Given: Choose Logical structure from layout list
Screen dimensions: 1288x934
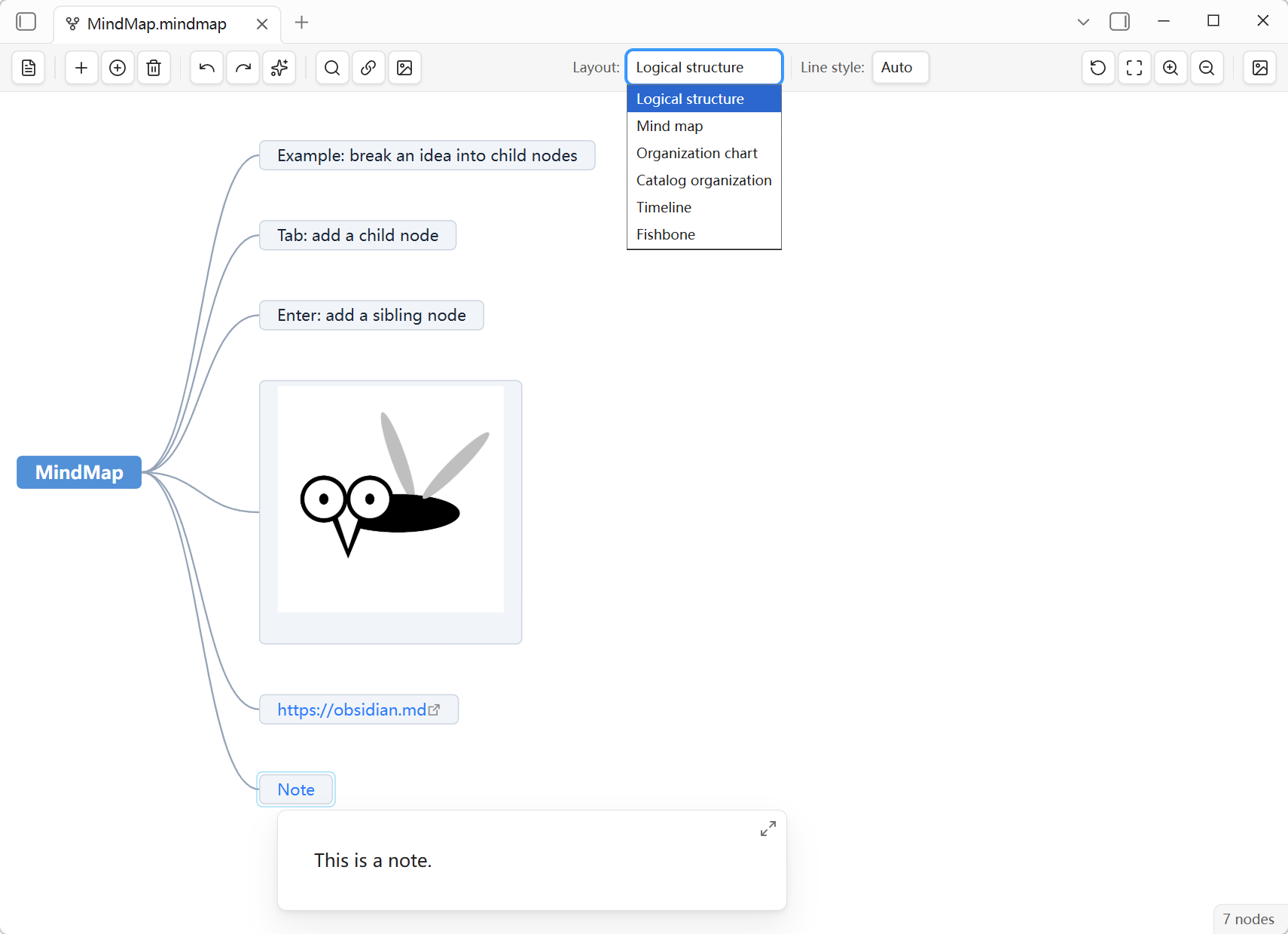Looking at the screenshot, I should [704, 99].
